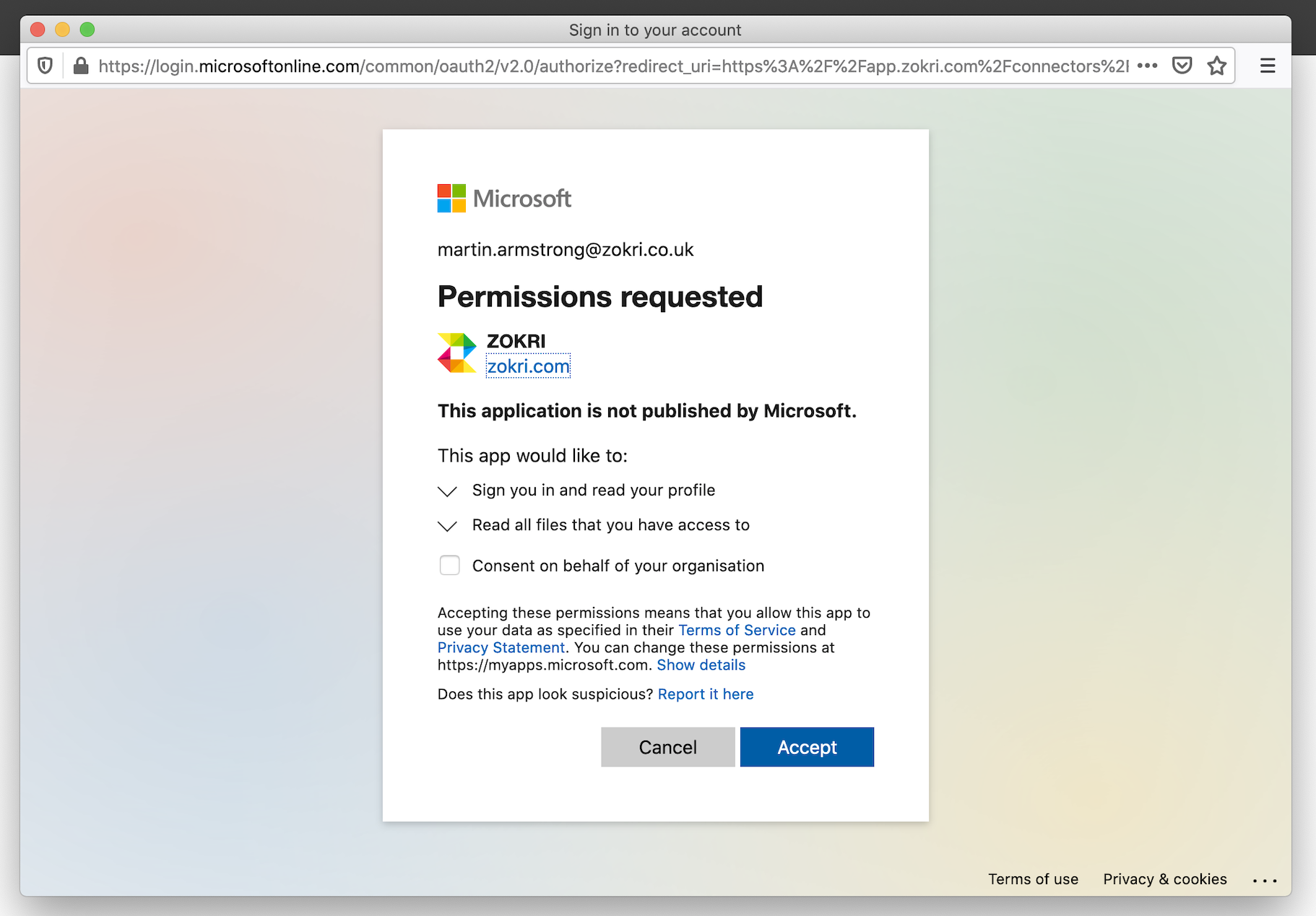
Task: Minimize the window with the yellow button
Action: click(x=62, y=29)
